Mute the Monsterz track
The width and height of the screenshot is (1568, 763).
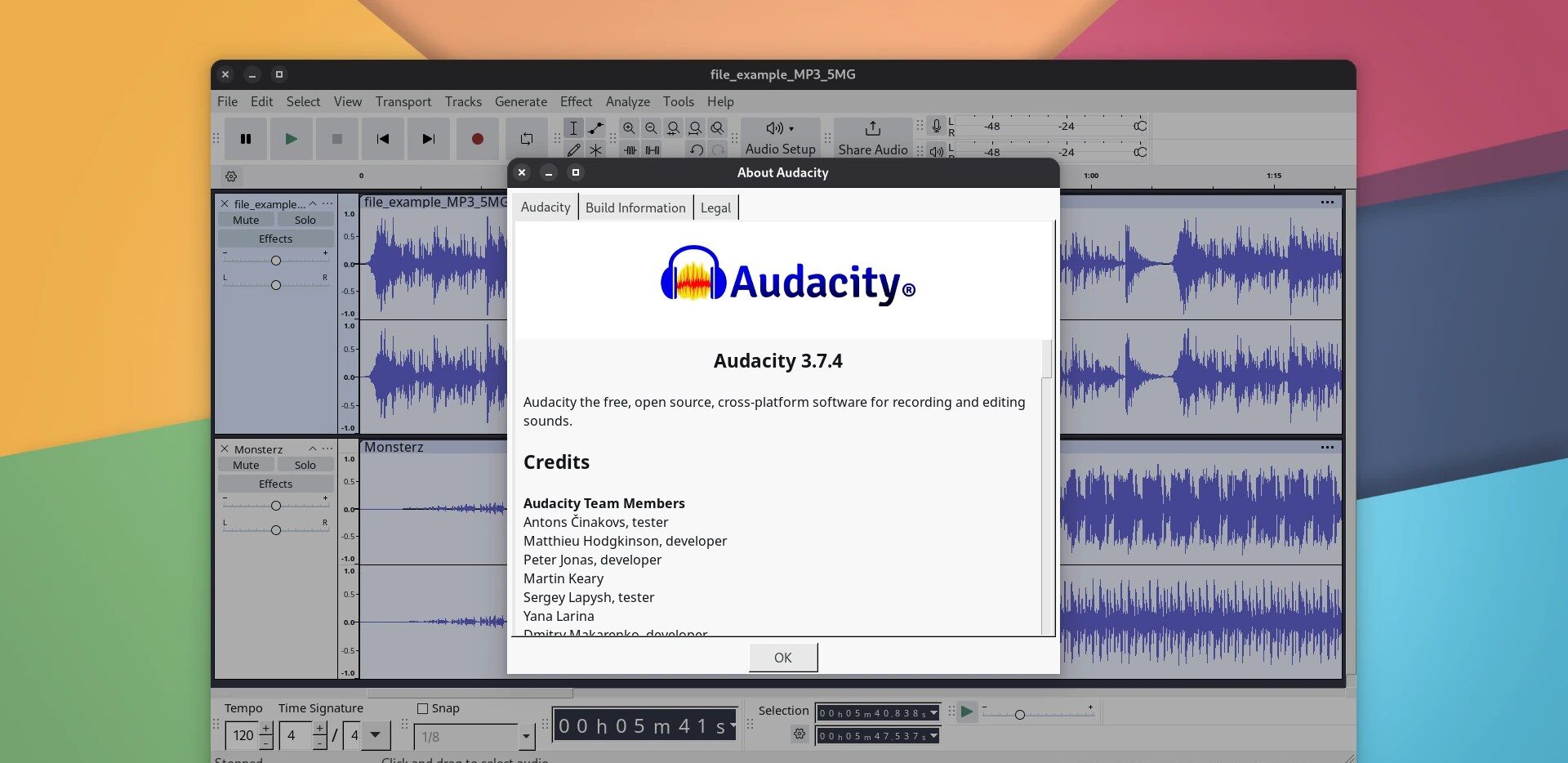pyautogui.click(x=246, y=465)
